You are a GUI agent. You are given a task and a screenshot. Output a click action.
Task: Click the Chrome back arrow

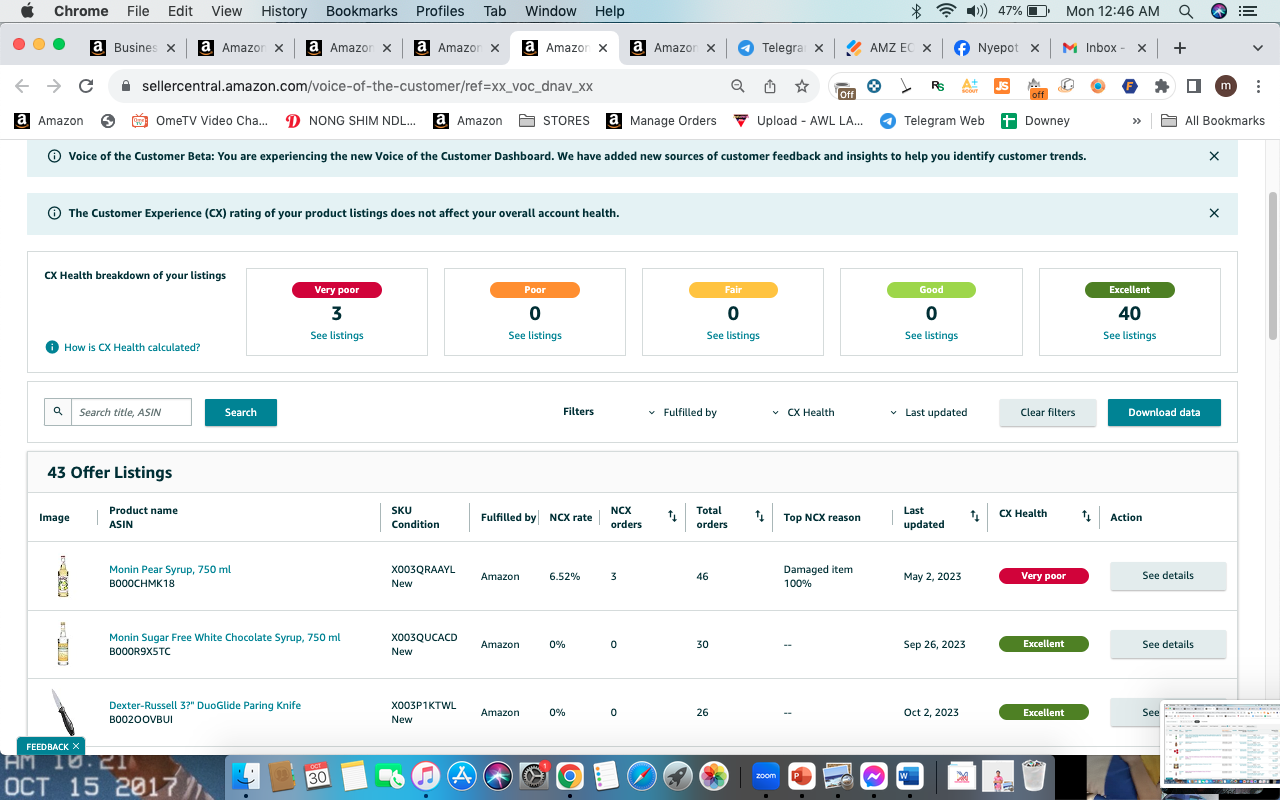[x=22, y=86]
